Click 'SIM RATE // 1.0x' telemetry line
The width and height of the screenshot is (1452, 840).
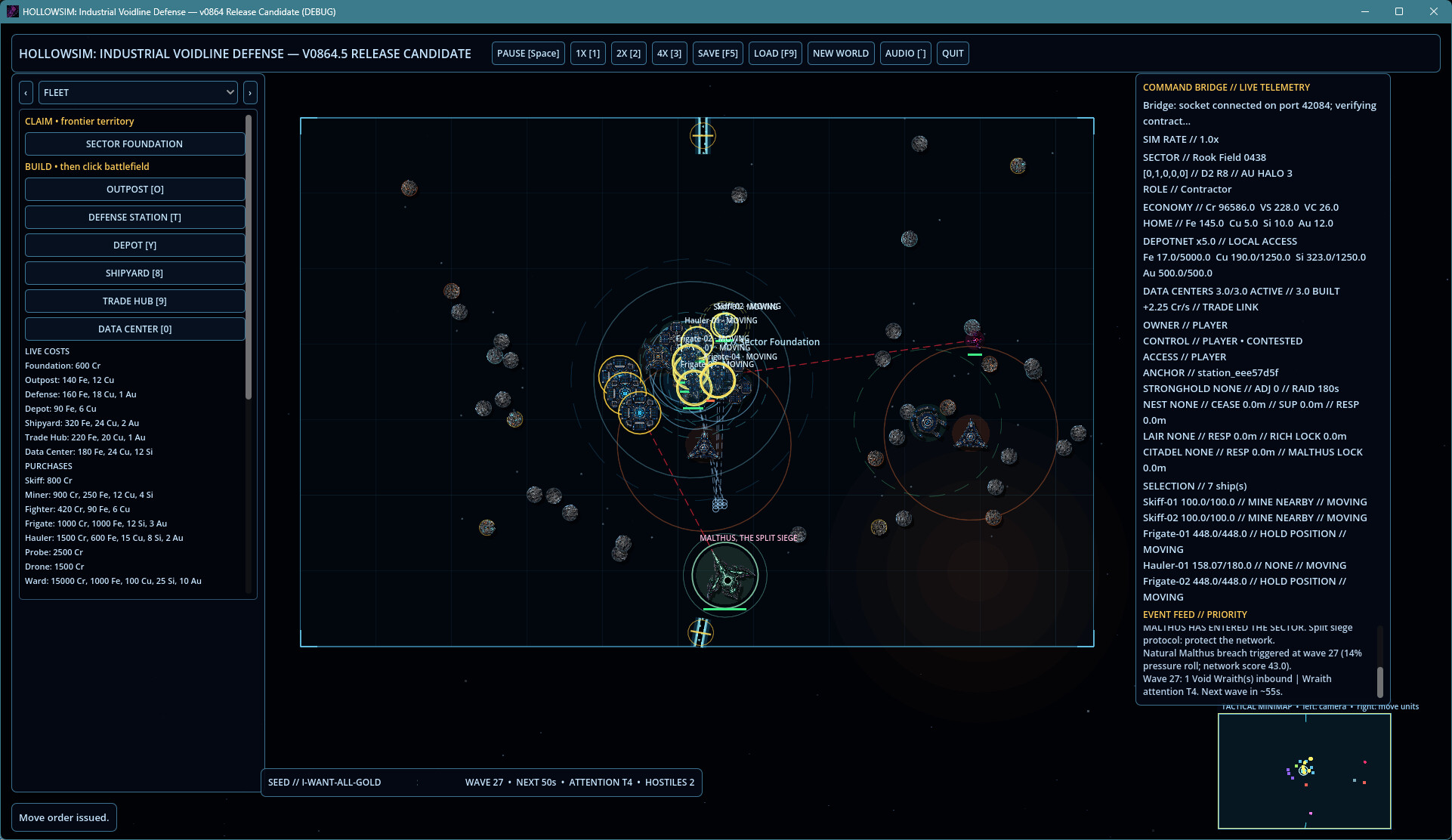[1181, 140]
